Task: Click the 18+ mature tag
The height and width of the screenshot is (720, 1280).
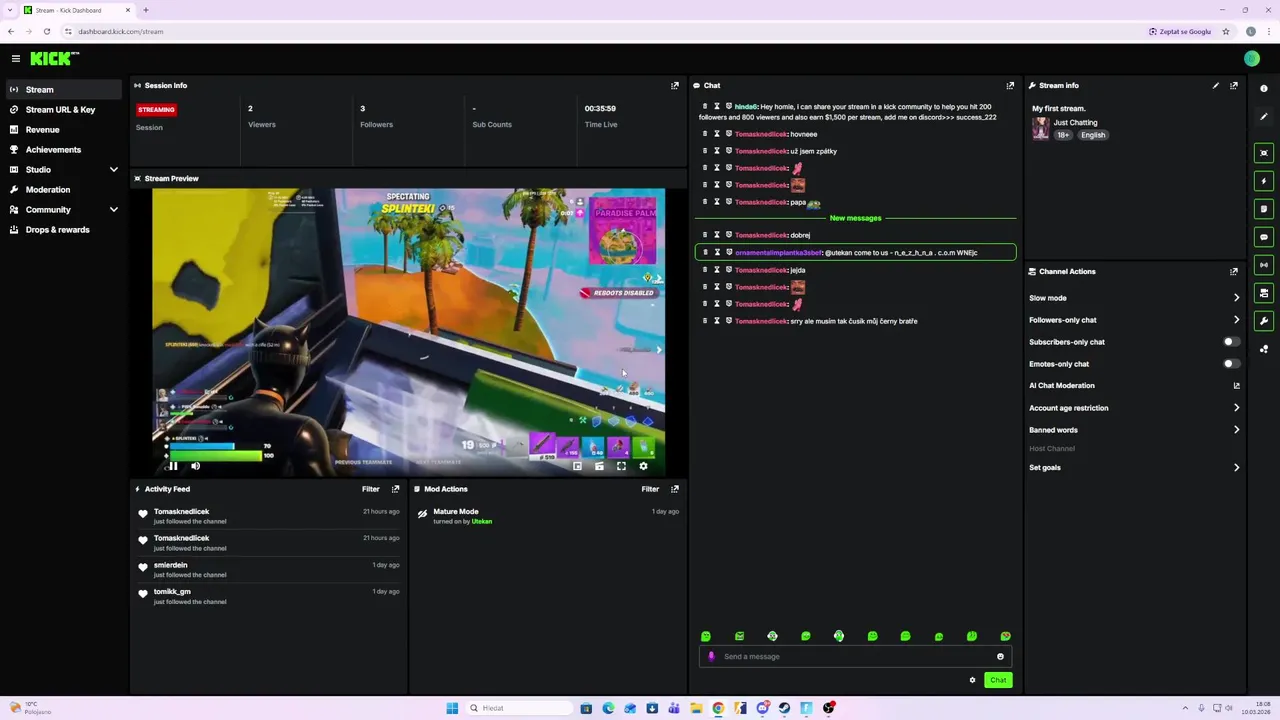Action: tap(1063, 135)
